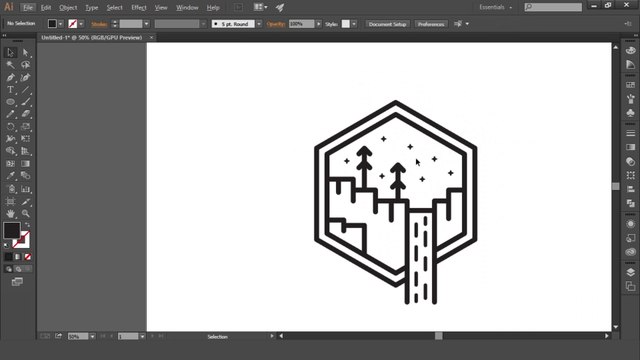
Task: Open the Swatches panel icon
Action: 631,85
